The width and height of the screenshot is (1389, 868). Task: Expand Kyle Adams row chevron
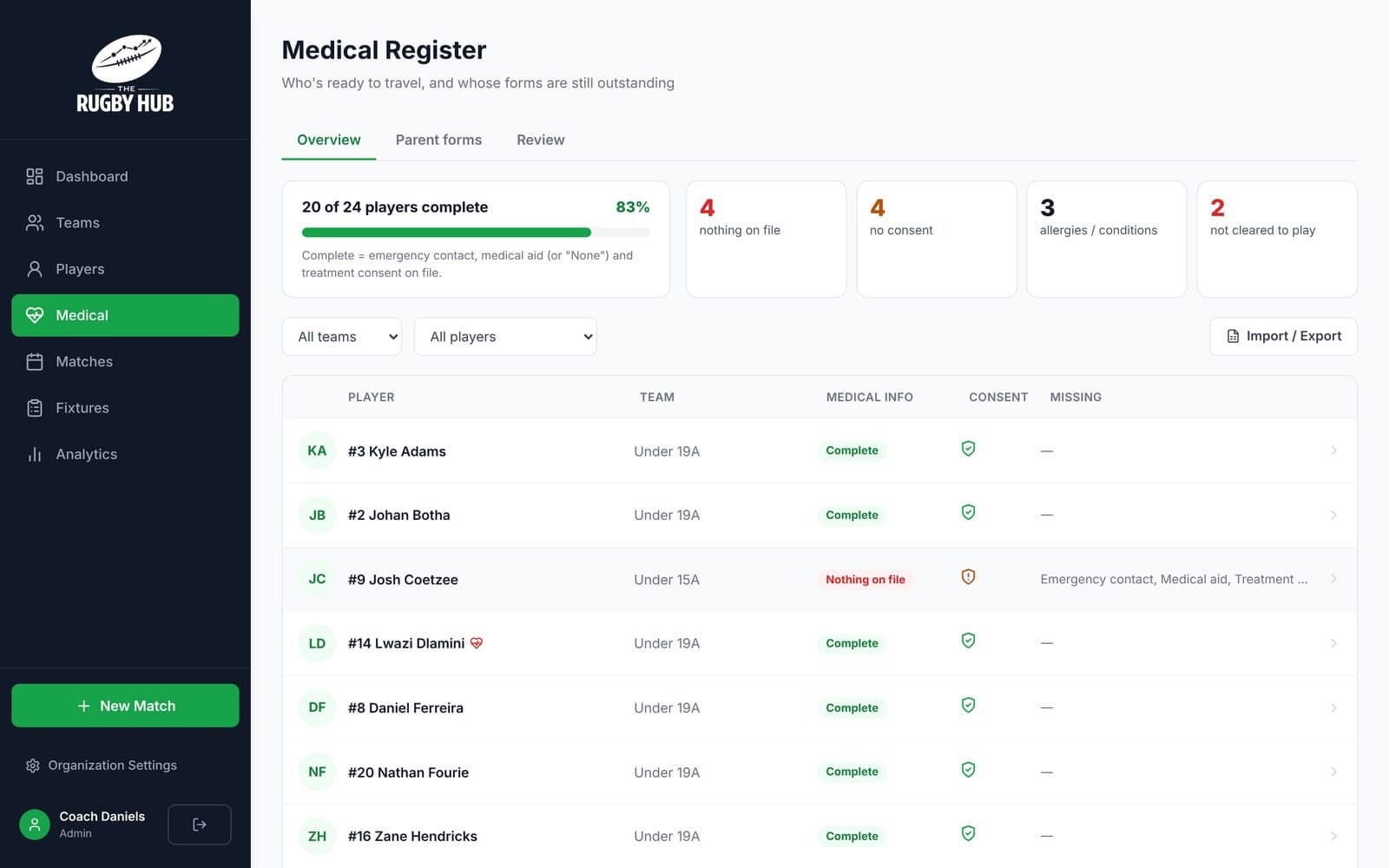click(x=1333, y=450)
